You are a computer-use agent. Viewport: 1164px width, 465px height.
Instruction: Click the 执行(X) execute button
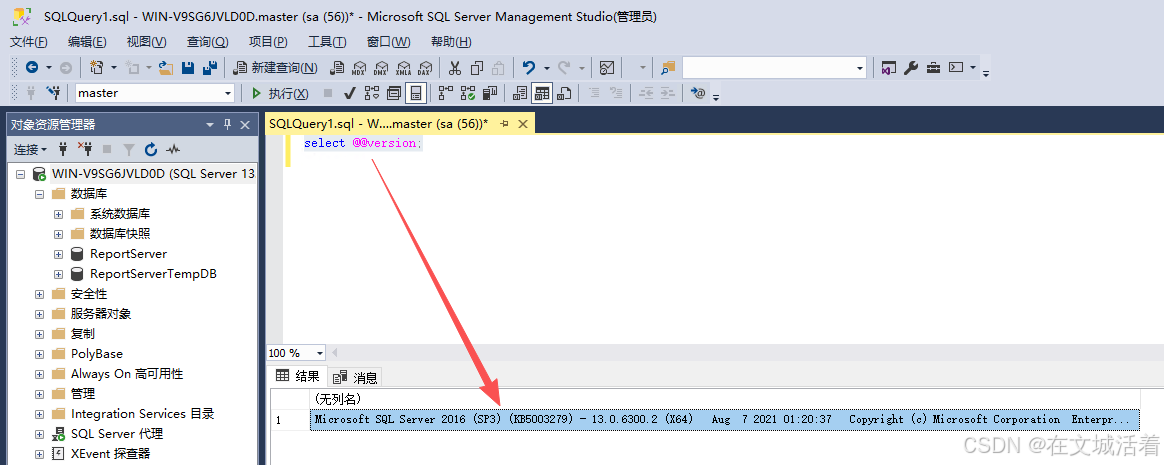(x=279, y=93)
